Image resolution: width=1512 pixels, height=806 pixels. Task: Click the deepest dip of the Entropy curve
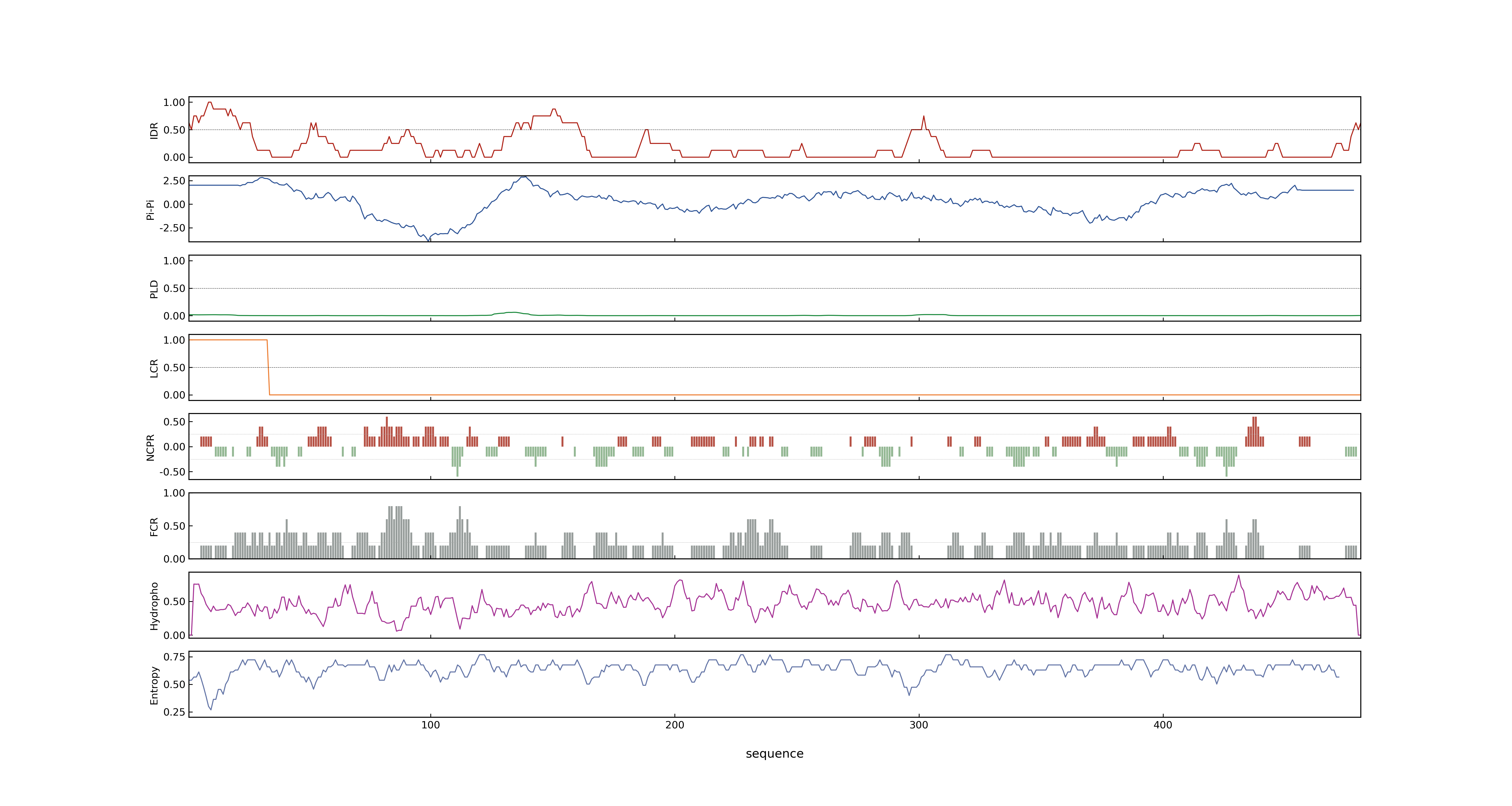pyautogui.click(x=211, y=709)
